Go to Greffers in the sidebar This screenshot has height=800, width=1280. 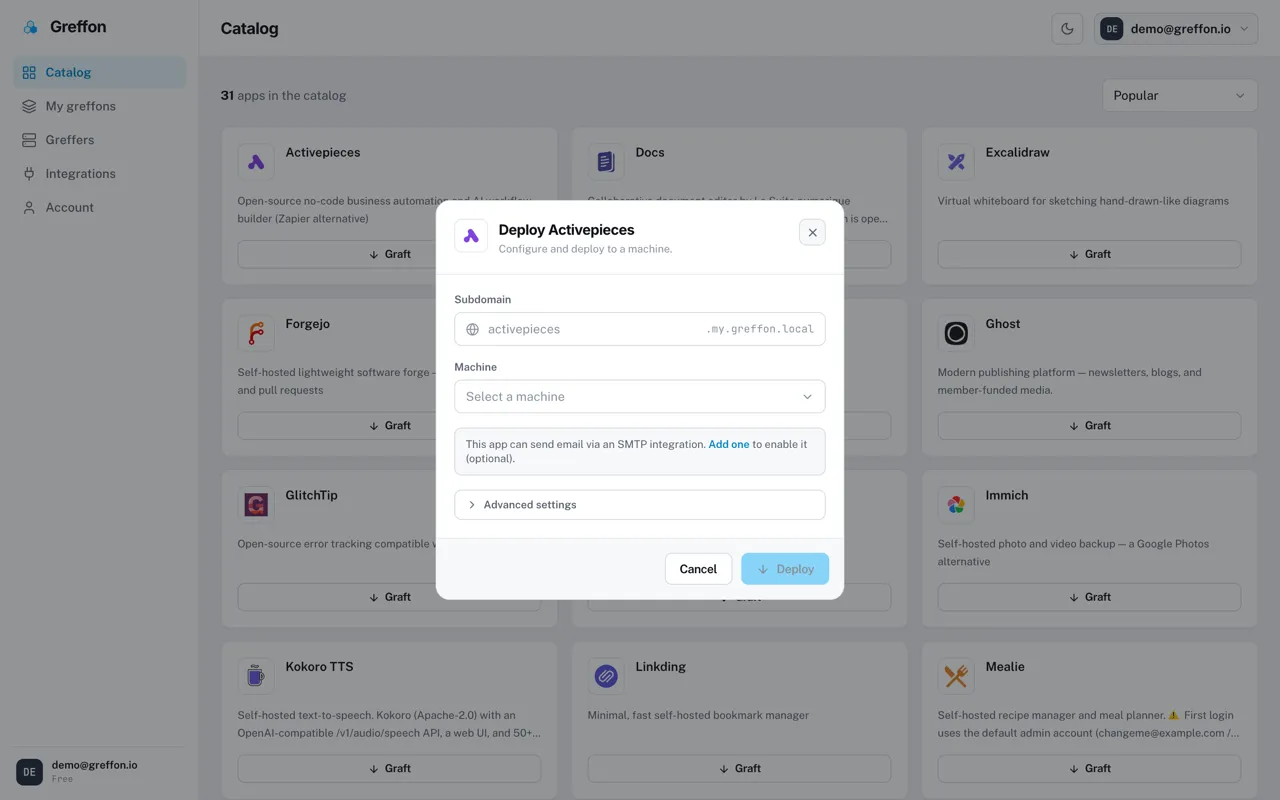[99, 140]
